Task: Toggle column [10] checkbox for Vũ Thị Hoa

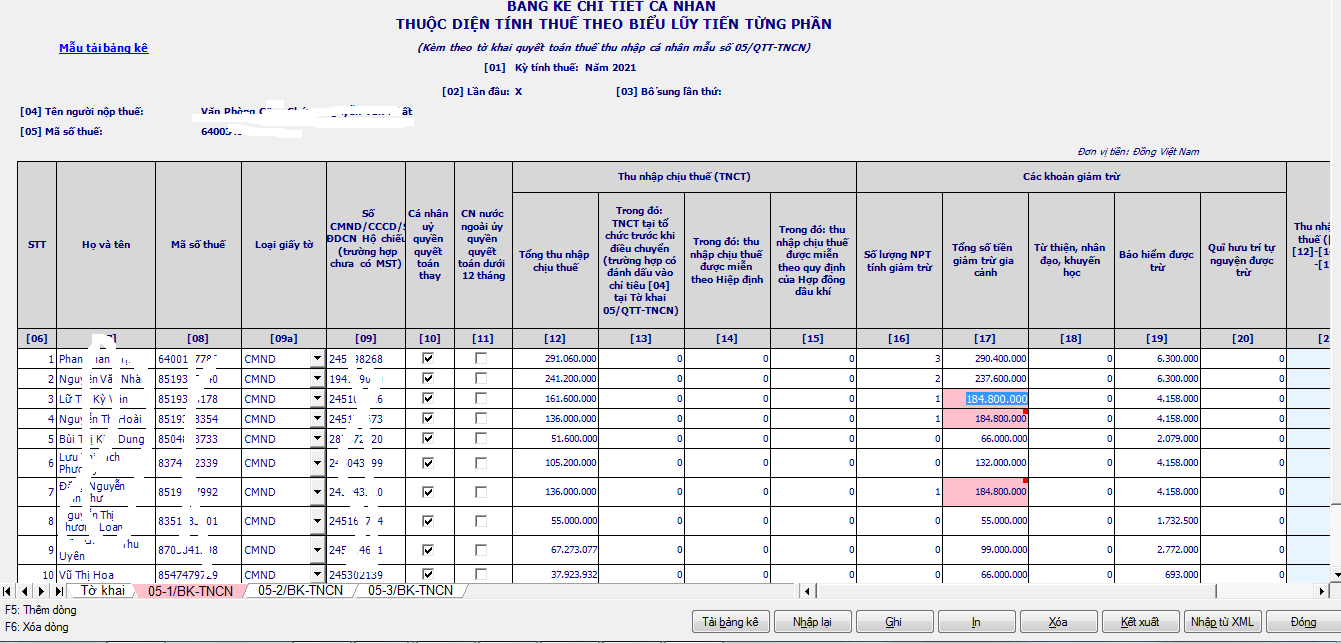Action: click(x=429, y=575)
